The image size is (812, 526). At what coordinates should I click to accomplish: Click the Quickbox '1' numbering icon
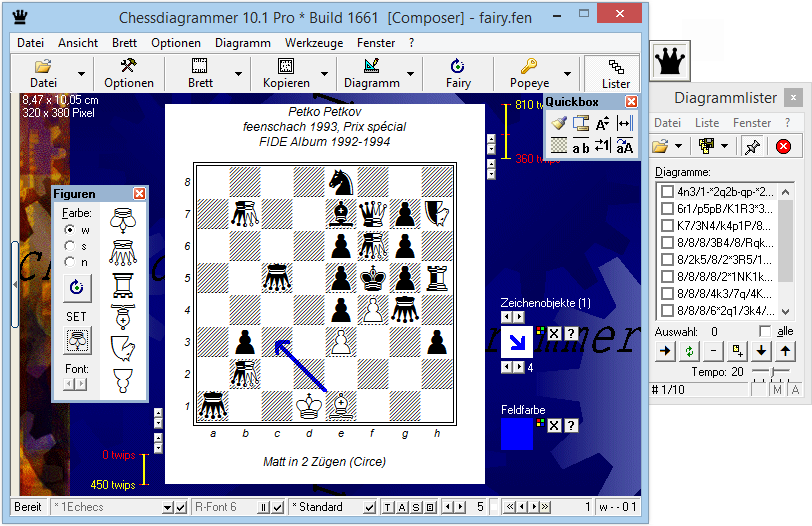click(x=602, y=145)
